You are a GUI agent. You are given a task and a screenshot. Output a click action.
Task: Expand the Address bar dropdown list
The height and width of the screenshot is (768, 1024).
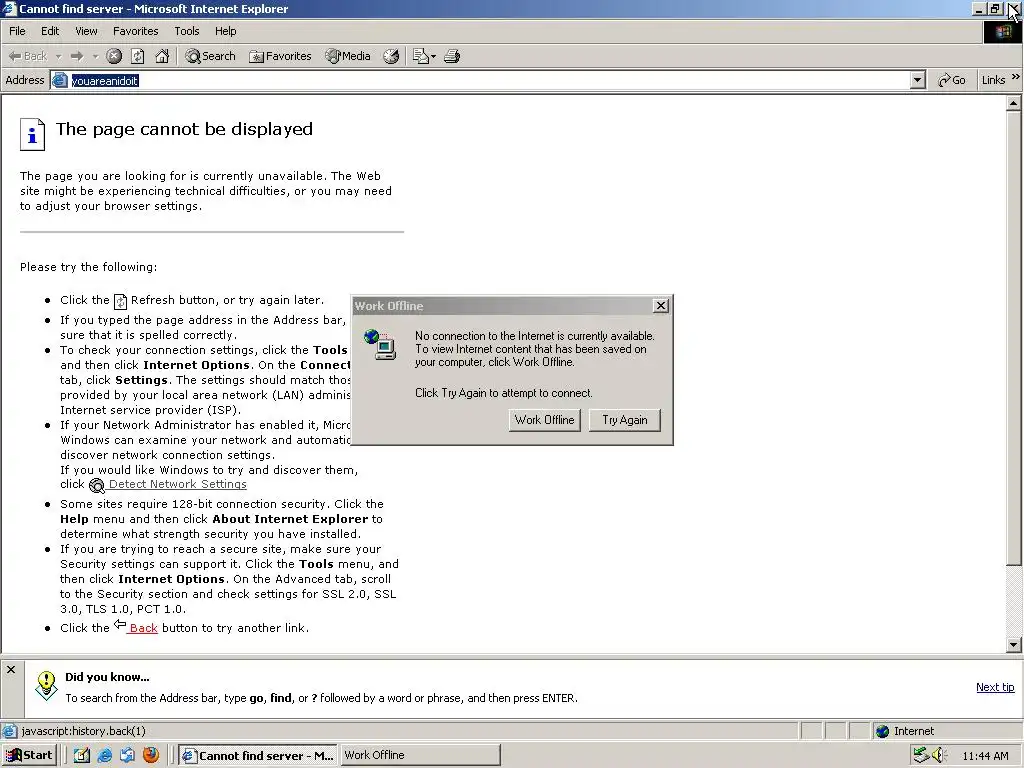coord(918,80)
